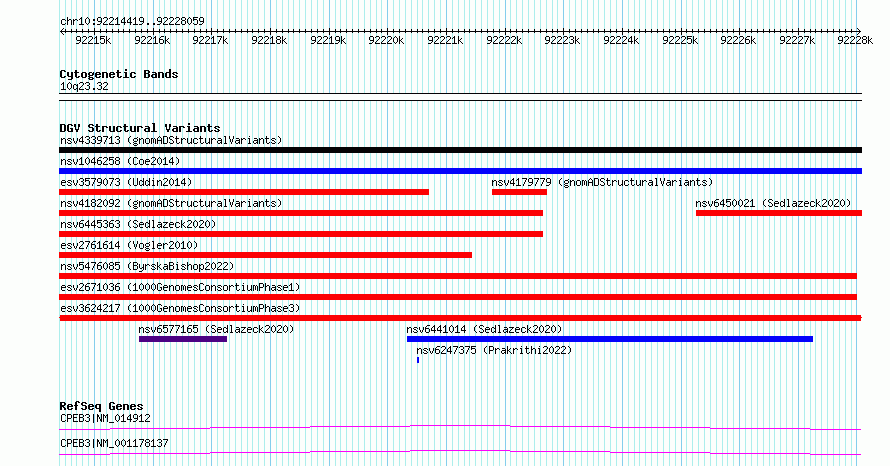
Task: Click the 92227k ruler tick label
Action: [x=797, y=40]
